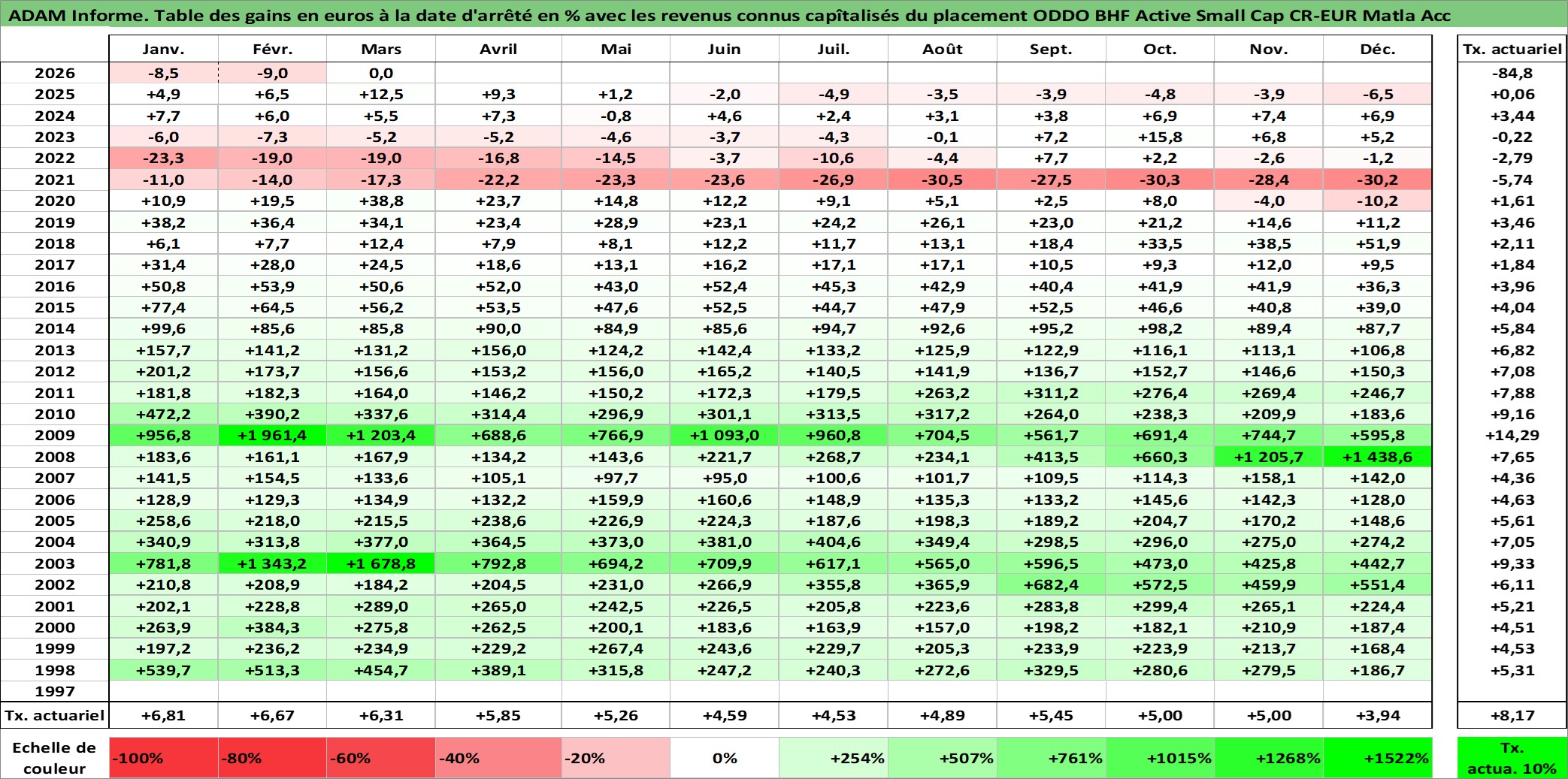Select the '-30,2' cell for Déc. 2021
Viewport: 1568px width, 779px height.
pos(1378,180)
